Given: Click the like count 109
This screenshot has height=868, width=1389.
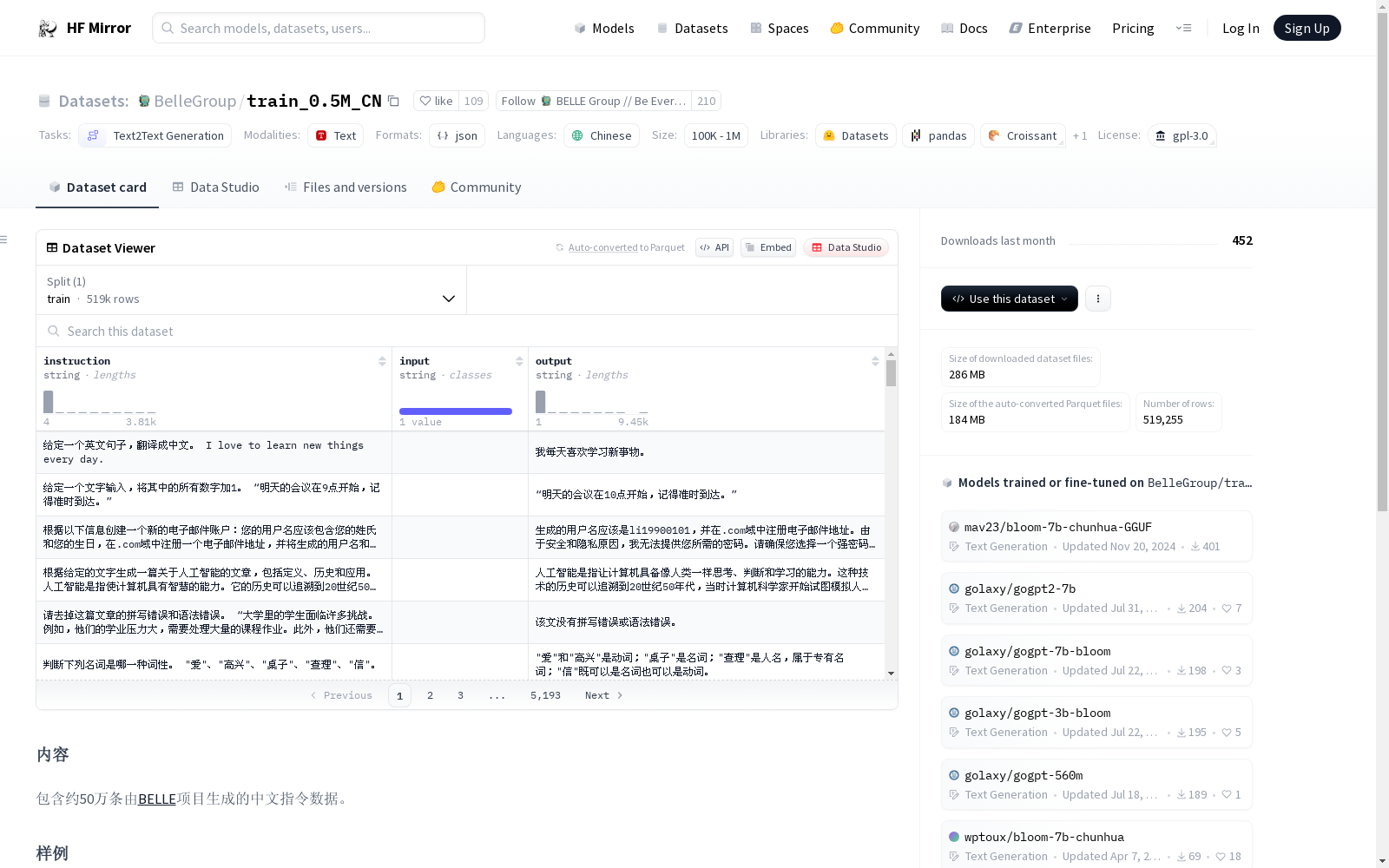Looking at the screenshot, I should coord(473,101).
